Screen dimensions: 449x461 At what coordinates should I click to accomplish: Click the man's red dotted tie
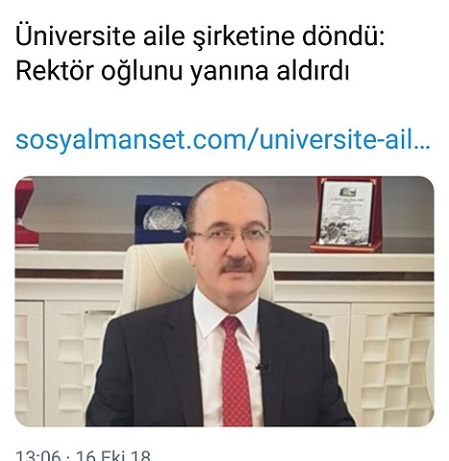pyautogui.click(x=236, y=372)
